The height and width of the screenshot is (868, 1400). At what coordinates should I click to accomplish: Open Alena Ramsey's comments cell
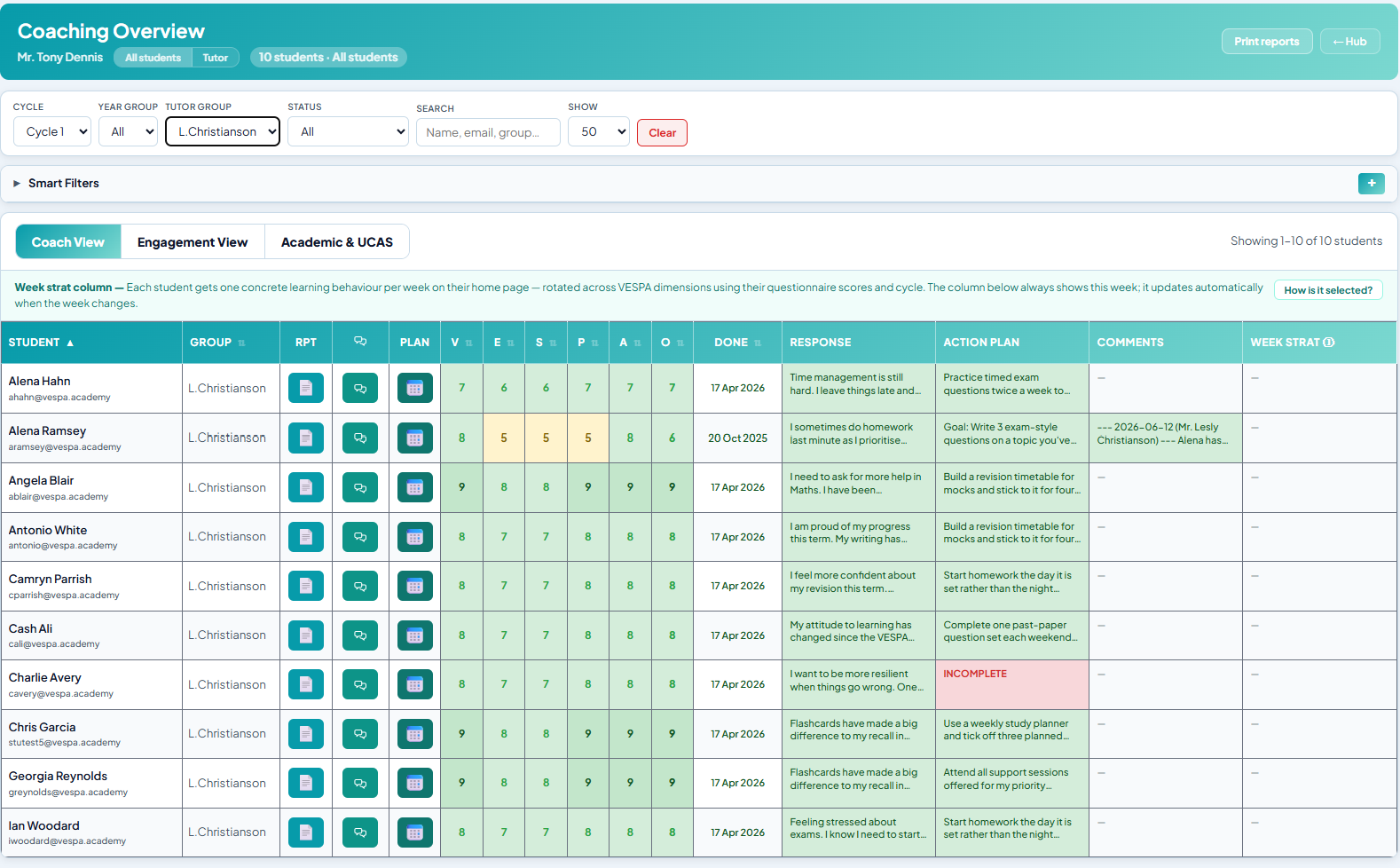pos(1166,438)
